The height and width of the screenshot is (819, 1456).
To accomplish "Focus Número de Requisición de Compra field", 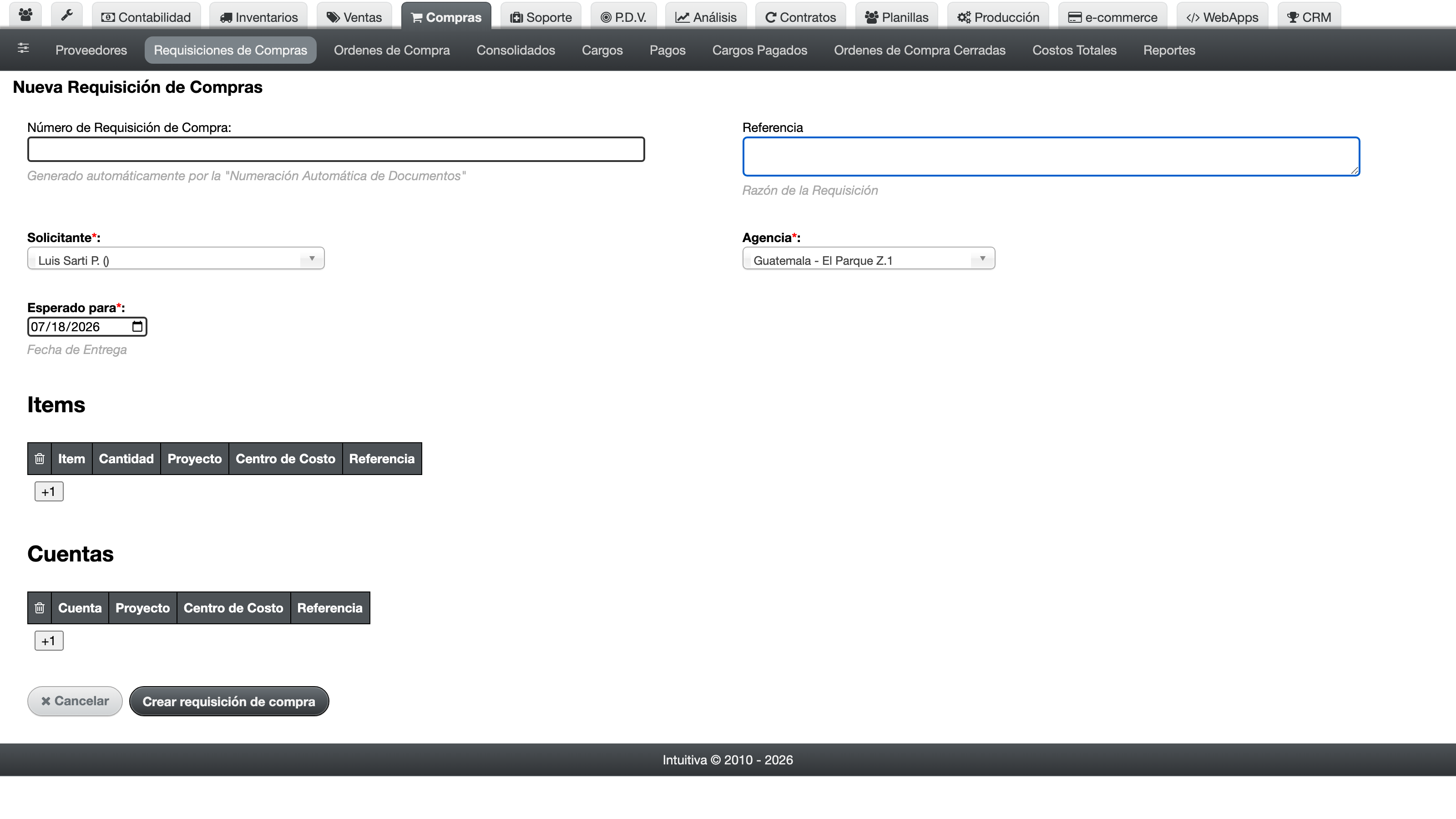I will 336,149.
